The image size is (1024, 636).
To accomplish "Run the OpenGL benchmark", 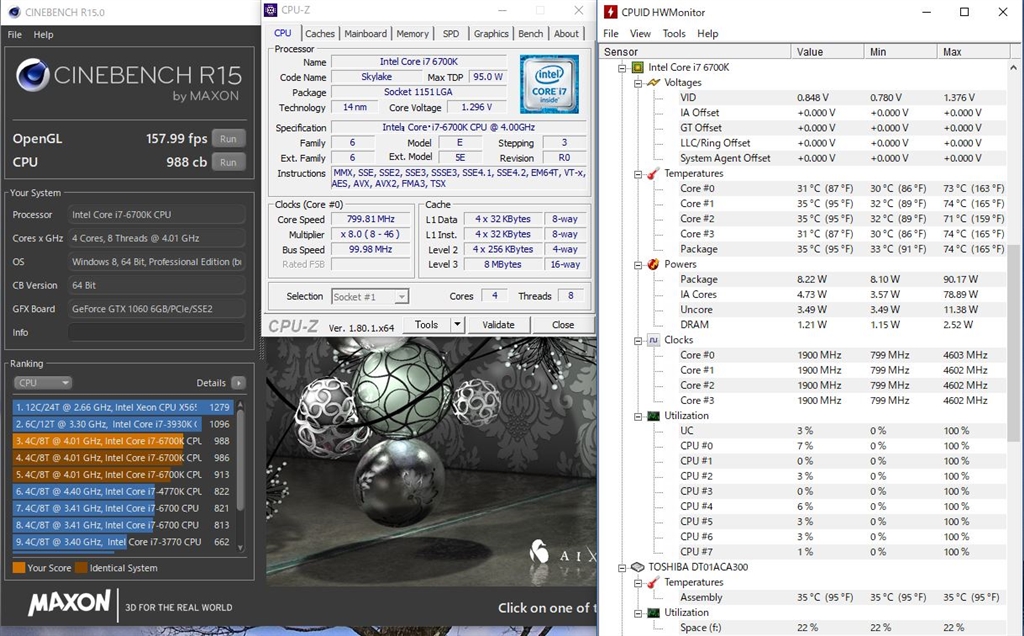I will click(x=228, y=138).
